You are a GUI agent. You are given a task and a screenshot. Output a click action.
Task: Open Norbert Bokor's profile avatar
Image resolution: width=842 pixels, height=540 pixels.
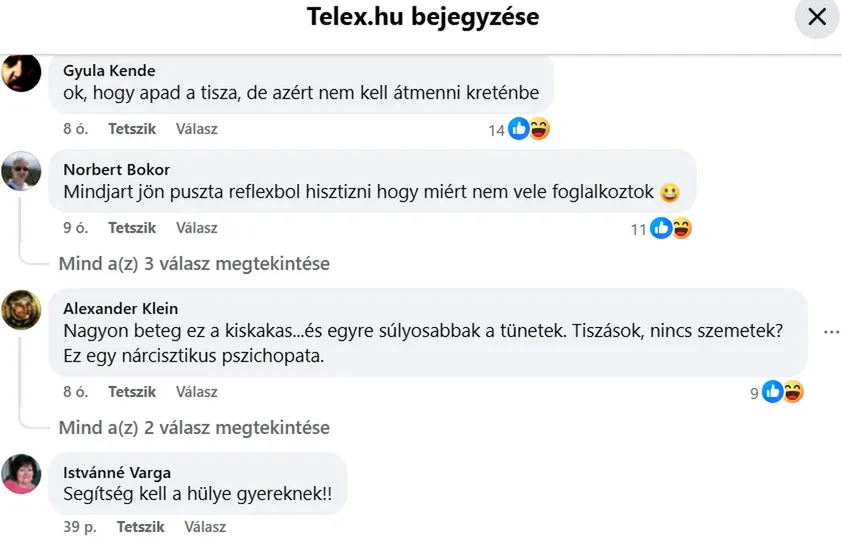21,172
